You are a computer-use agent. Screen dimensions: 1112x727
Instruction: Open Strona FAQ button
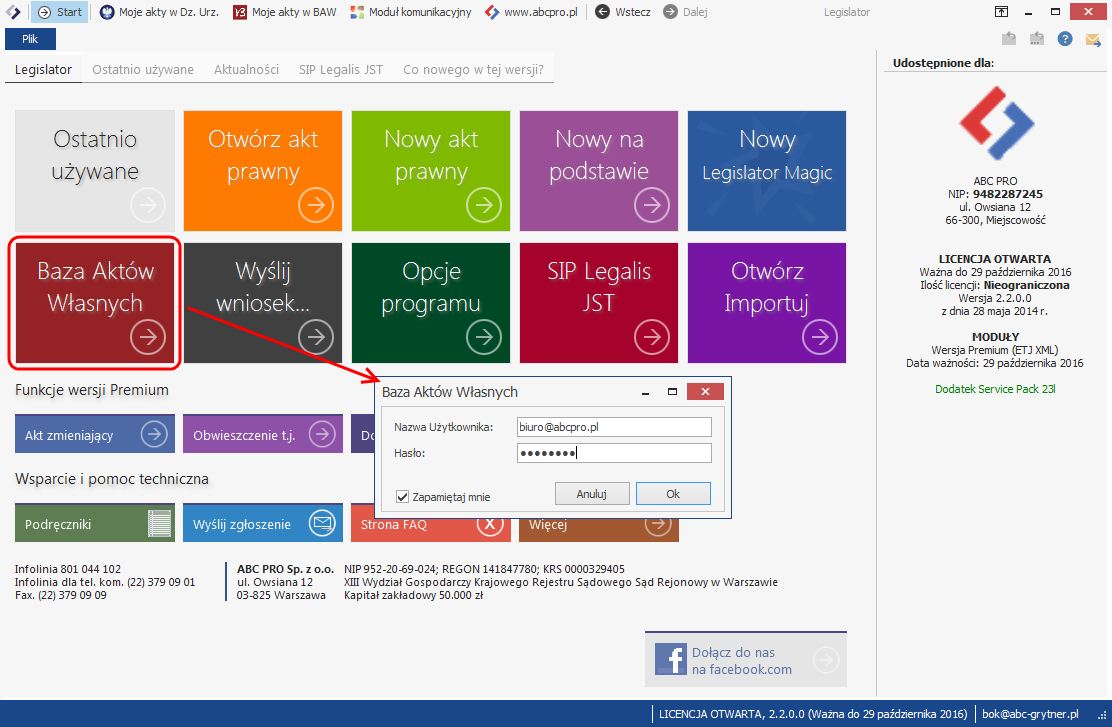coord(430,530)
